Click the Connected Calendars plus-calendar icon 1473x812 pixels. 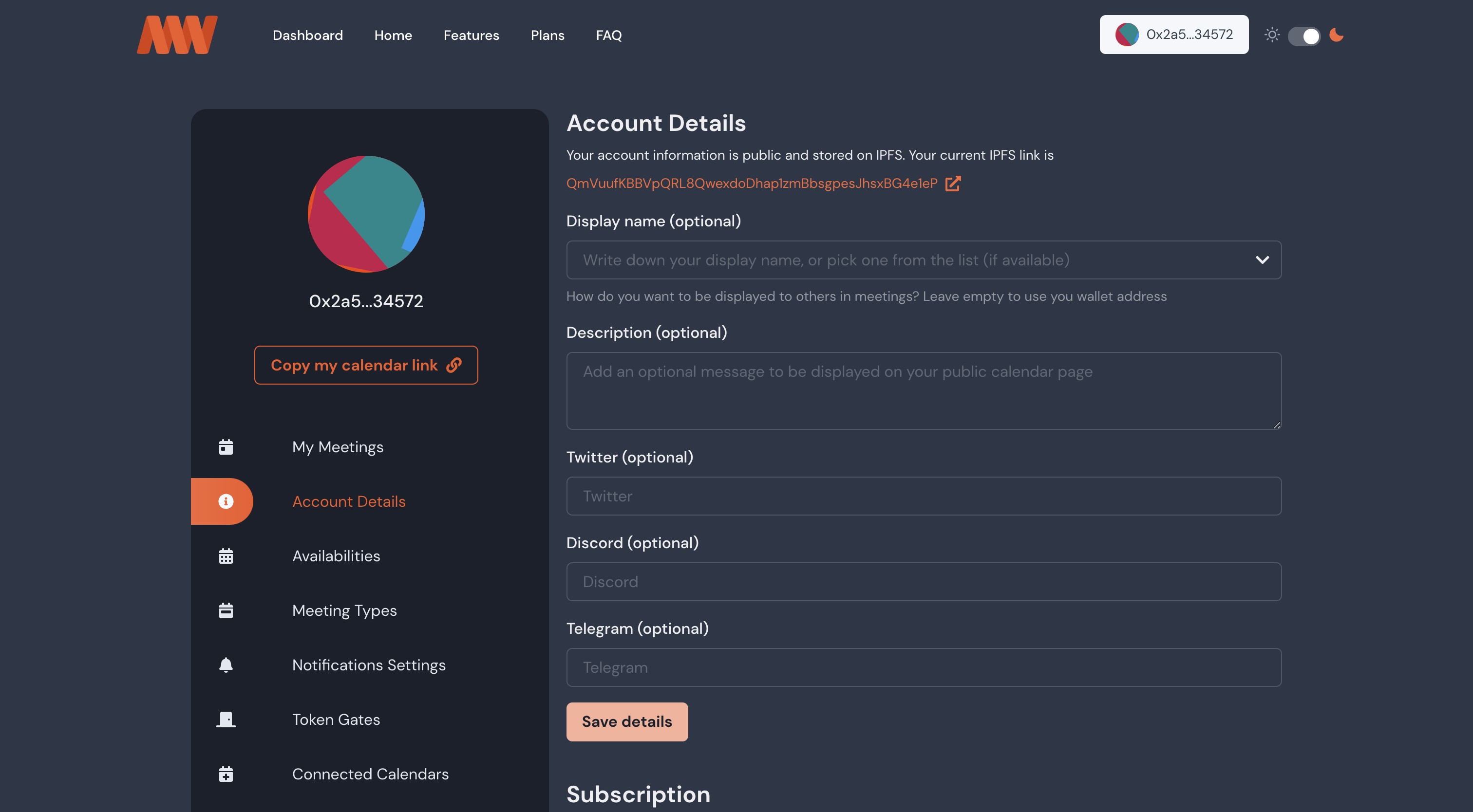click(x=226, y=774)
